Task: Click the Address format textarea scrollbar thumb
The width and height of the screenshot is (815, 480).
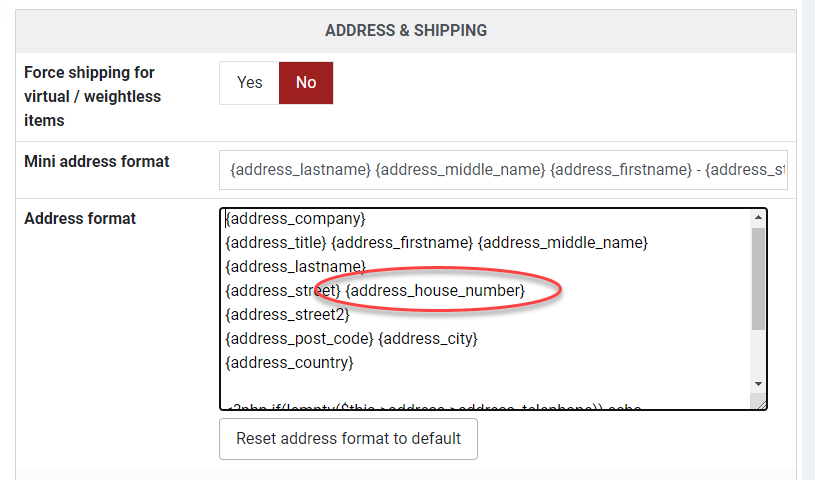Action: click(758, 280)
